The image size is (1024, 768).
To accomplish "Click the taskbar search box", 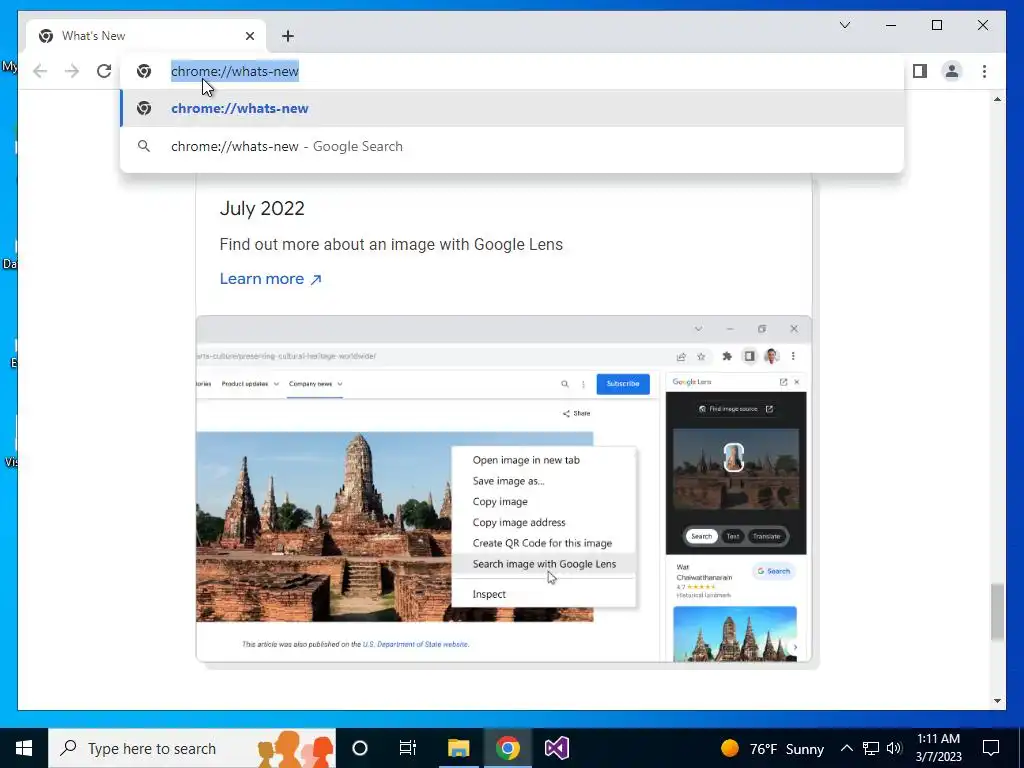I will click(x=192, y=748).
